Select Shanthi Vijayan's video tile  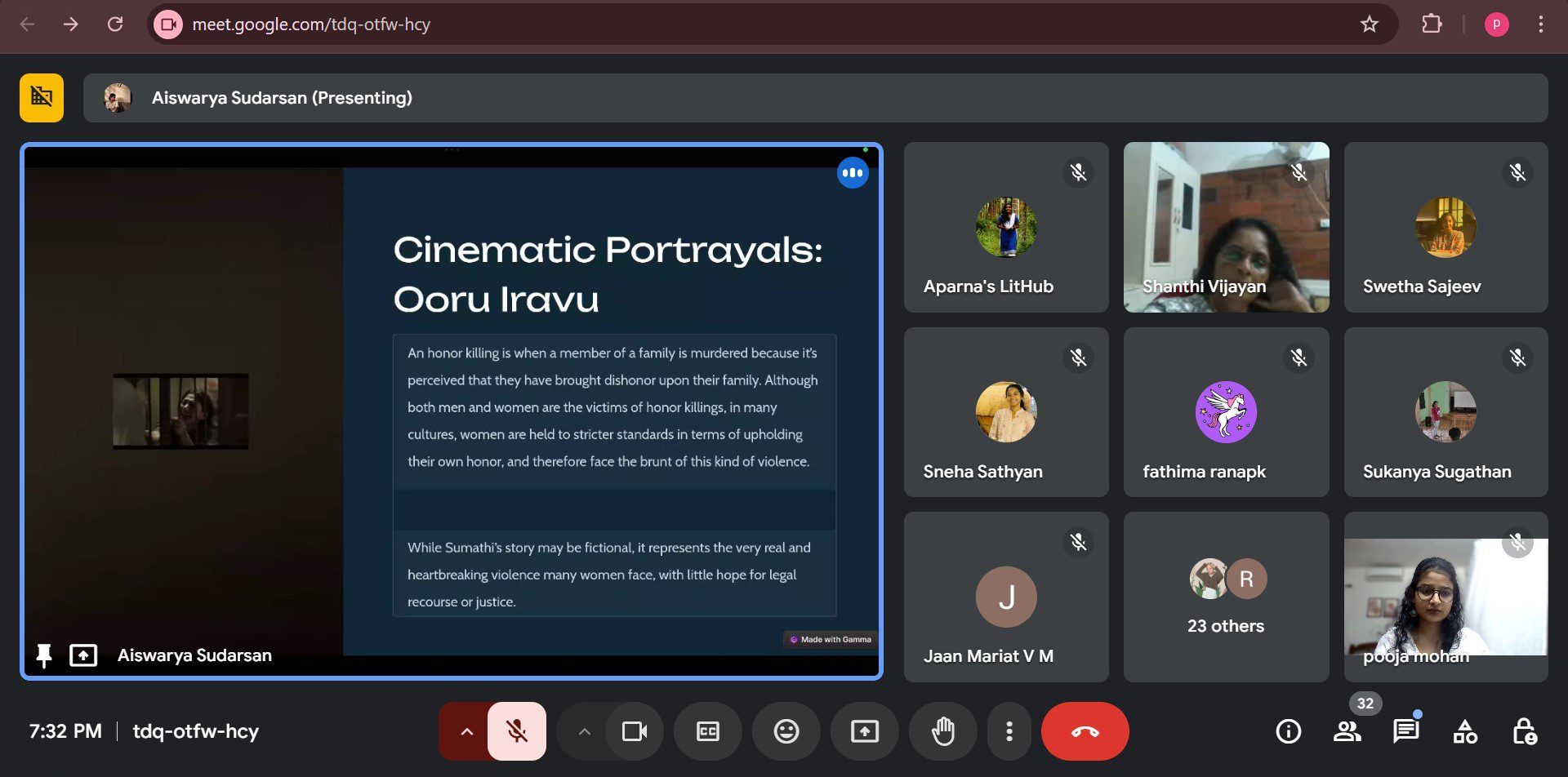tap(1225, 227)
